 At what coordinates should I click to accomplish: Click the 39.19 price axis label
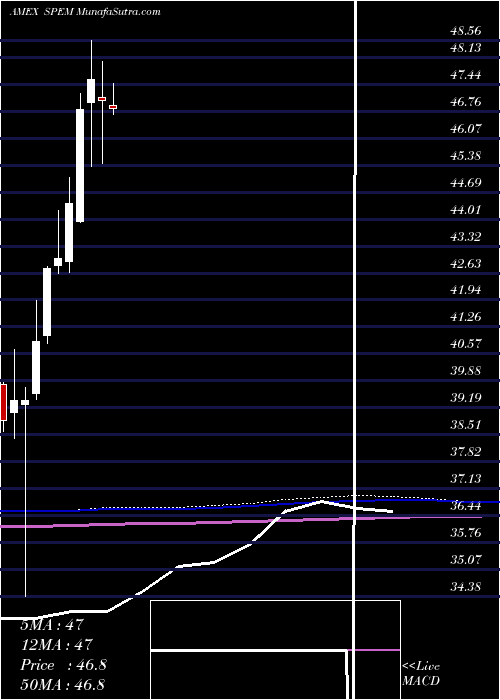pyautogui.click(x=466, y=398)
